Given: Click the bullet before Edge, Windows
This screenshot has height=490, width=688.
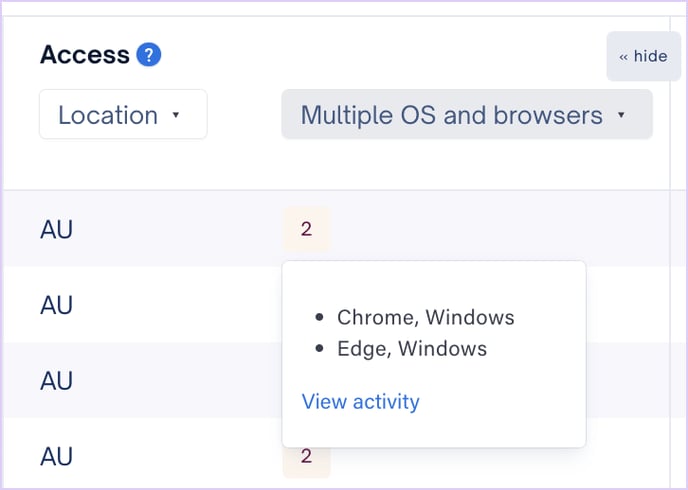Looking at the screenshot, I should (x=319, y=348).
